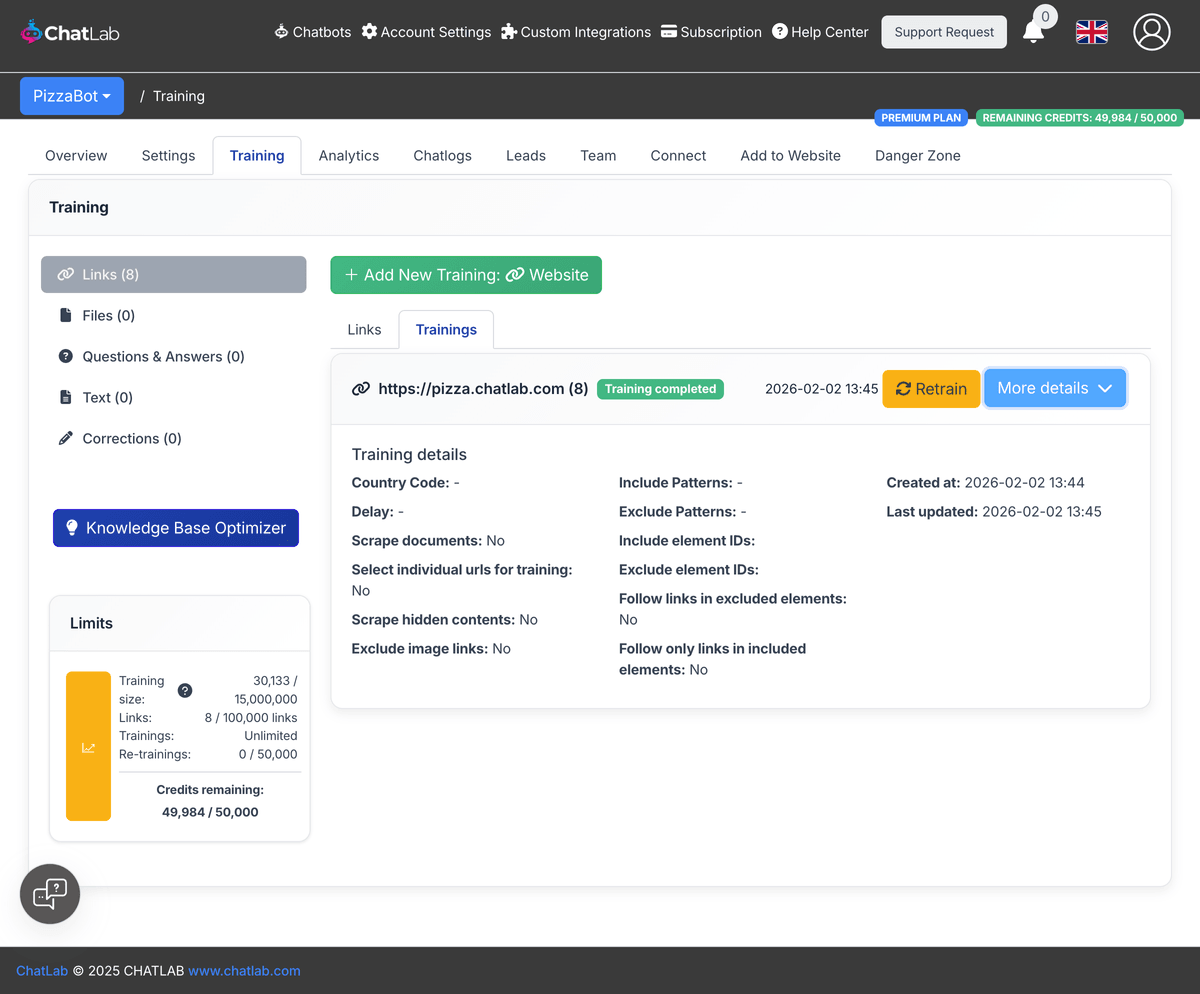Click the orange usage bar in Limits panel
Image resolution: width=1200 pixels, height=994 pixels.
[88, 744]
